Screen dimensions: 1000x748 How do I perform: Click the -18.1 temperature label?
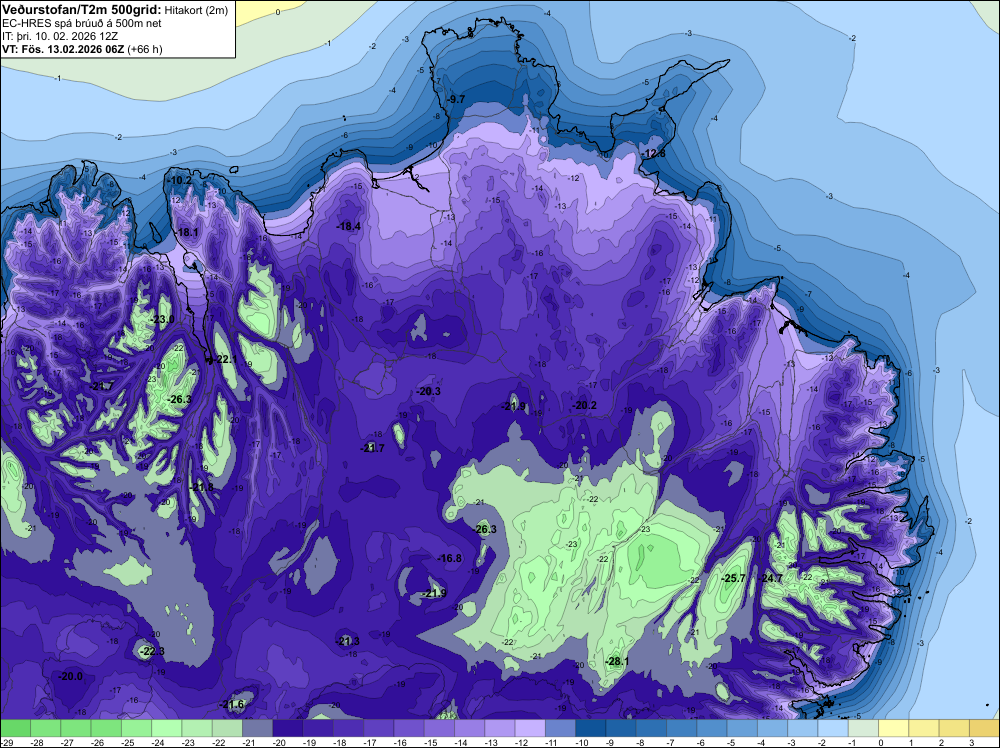tap(187, 232)
